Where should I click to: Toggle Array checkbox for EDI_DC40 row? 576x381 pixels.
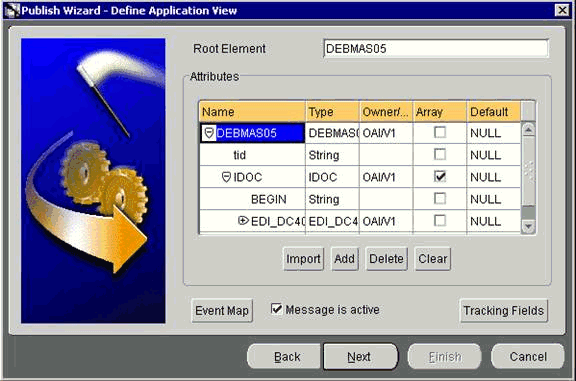click(x=440, y=220)
